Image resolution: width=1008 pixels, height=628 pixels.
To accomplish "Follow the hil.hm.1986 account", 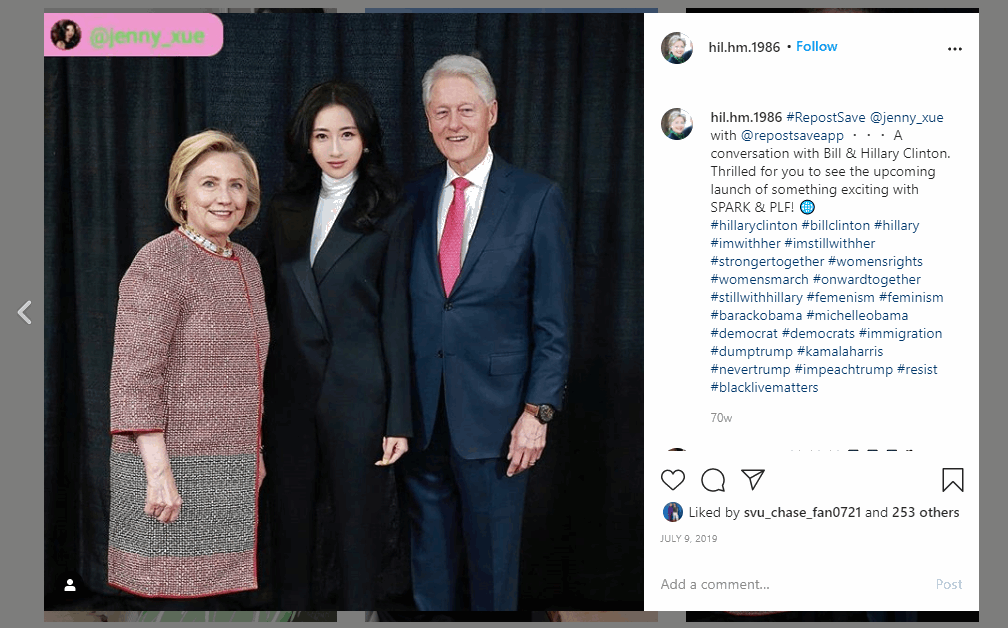I will click(x=816, y=46).
